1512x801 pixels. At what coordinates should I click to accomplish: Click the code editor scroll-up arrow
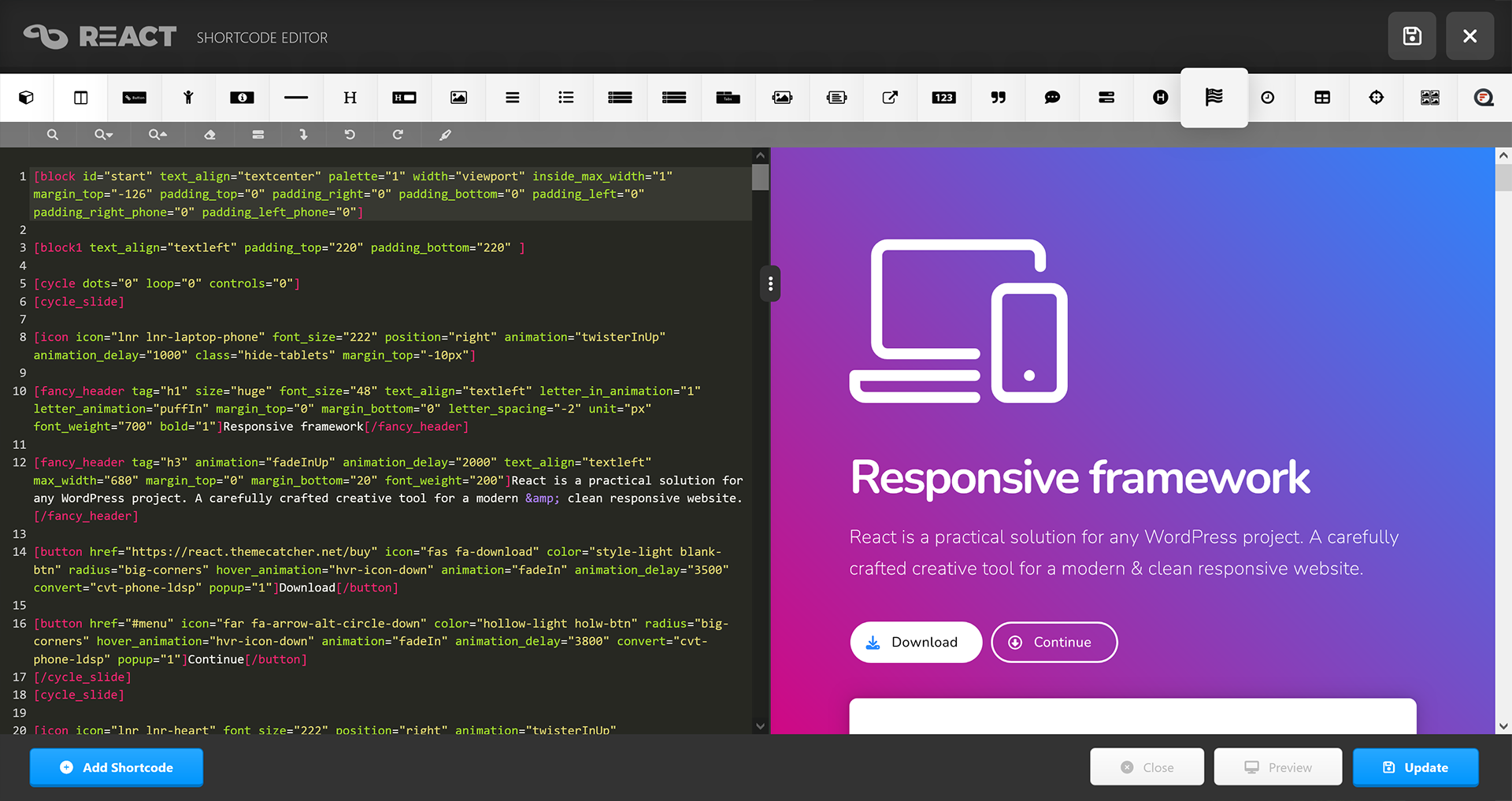[x=760, y=156]
